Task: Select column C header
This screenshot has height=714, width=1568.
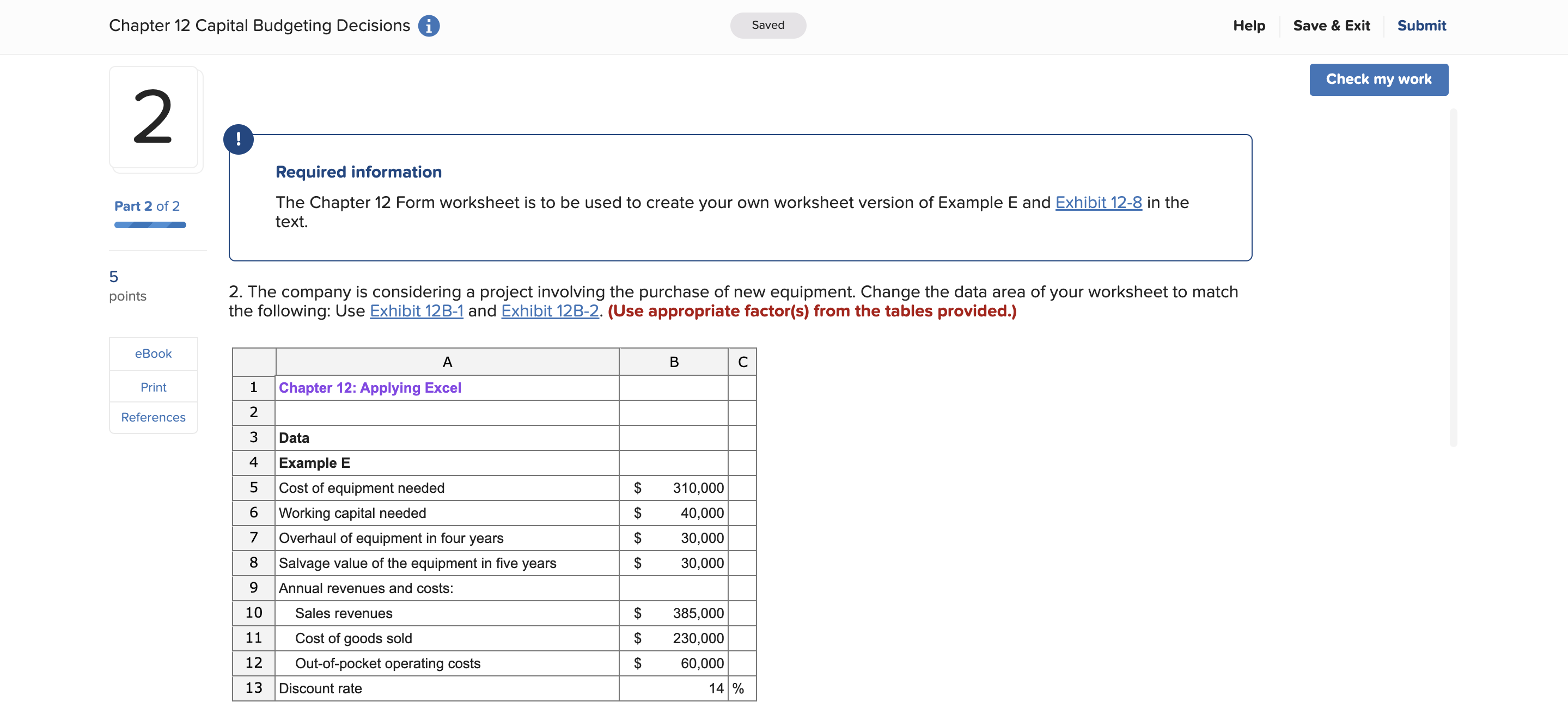Action: (743, 362)
